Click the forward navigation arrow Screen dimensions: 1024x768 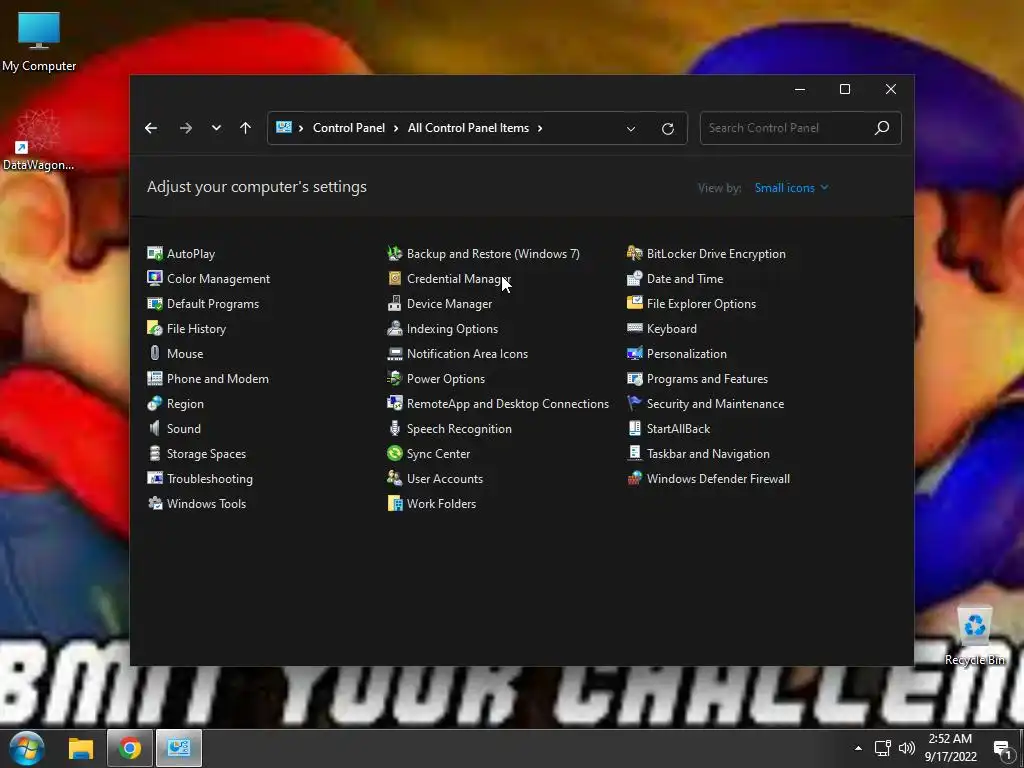[186, 128]
